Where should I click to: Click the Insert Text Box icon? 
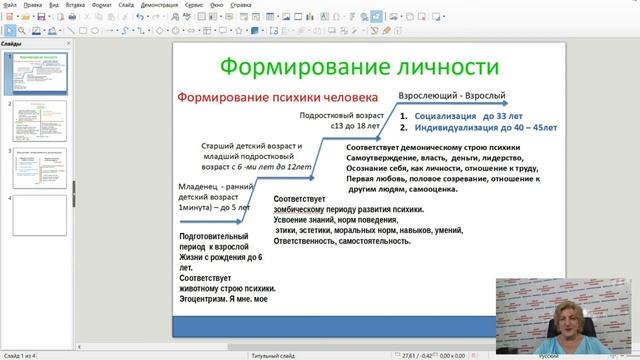coord(324,17)
